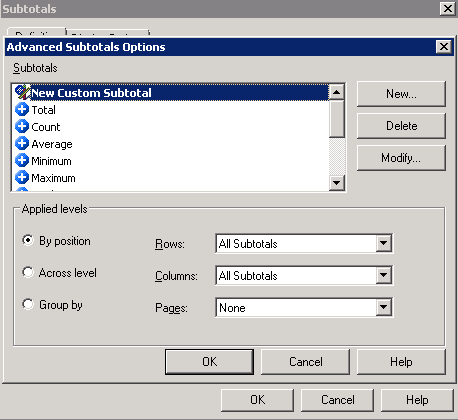Click the plus icon beside Minimum
The image size is (458, 420).
[22, 160]
